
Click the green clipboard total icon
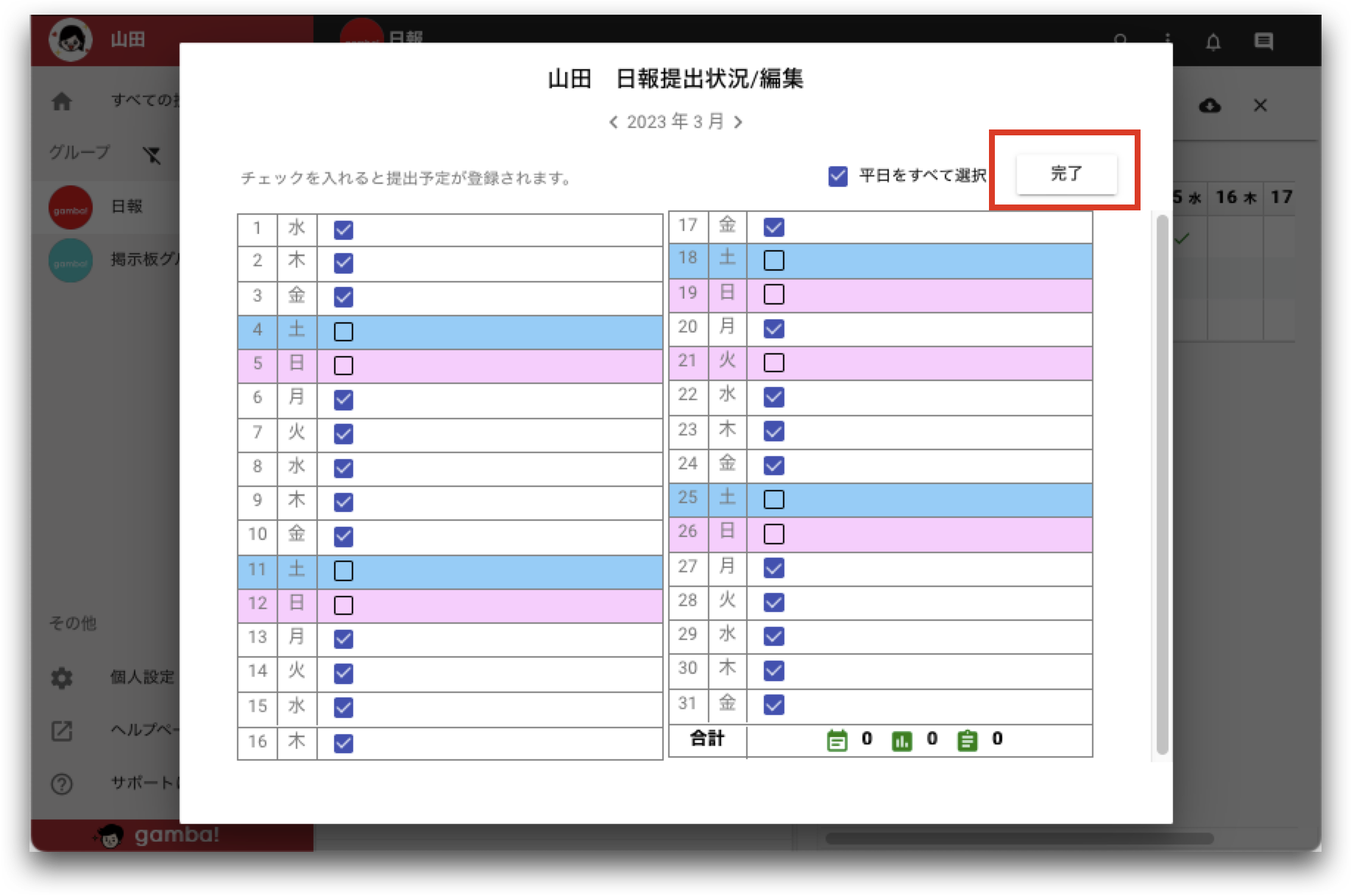click(x=968, y=740)
